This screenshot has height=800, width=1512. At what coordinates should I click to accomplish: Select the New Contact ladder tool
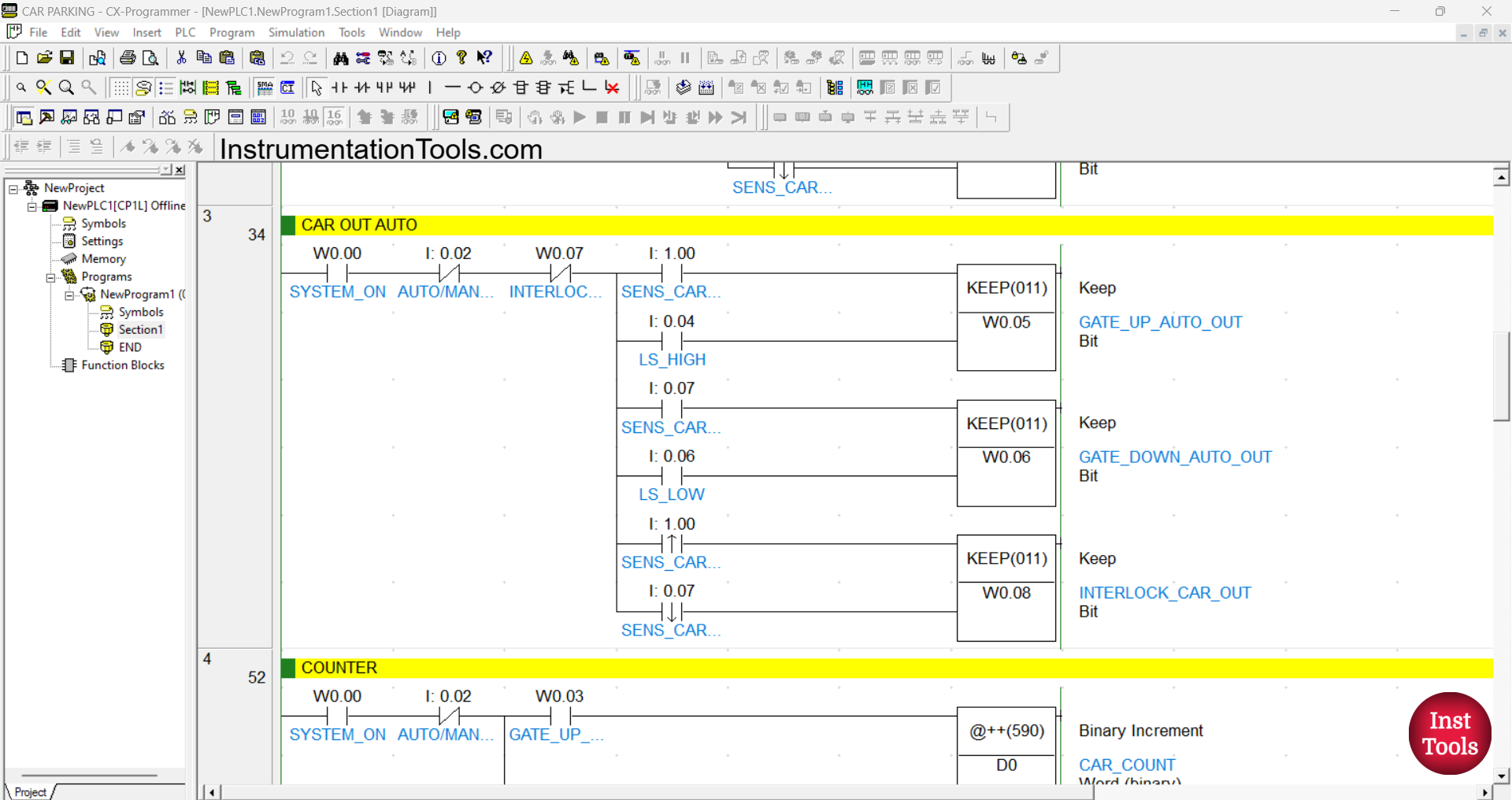pyautogui.click(x=339, y=87)
